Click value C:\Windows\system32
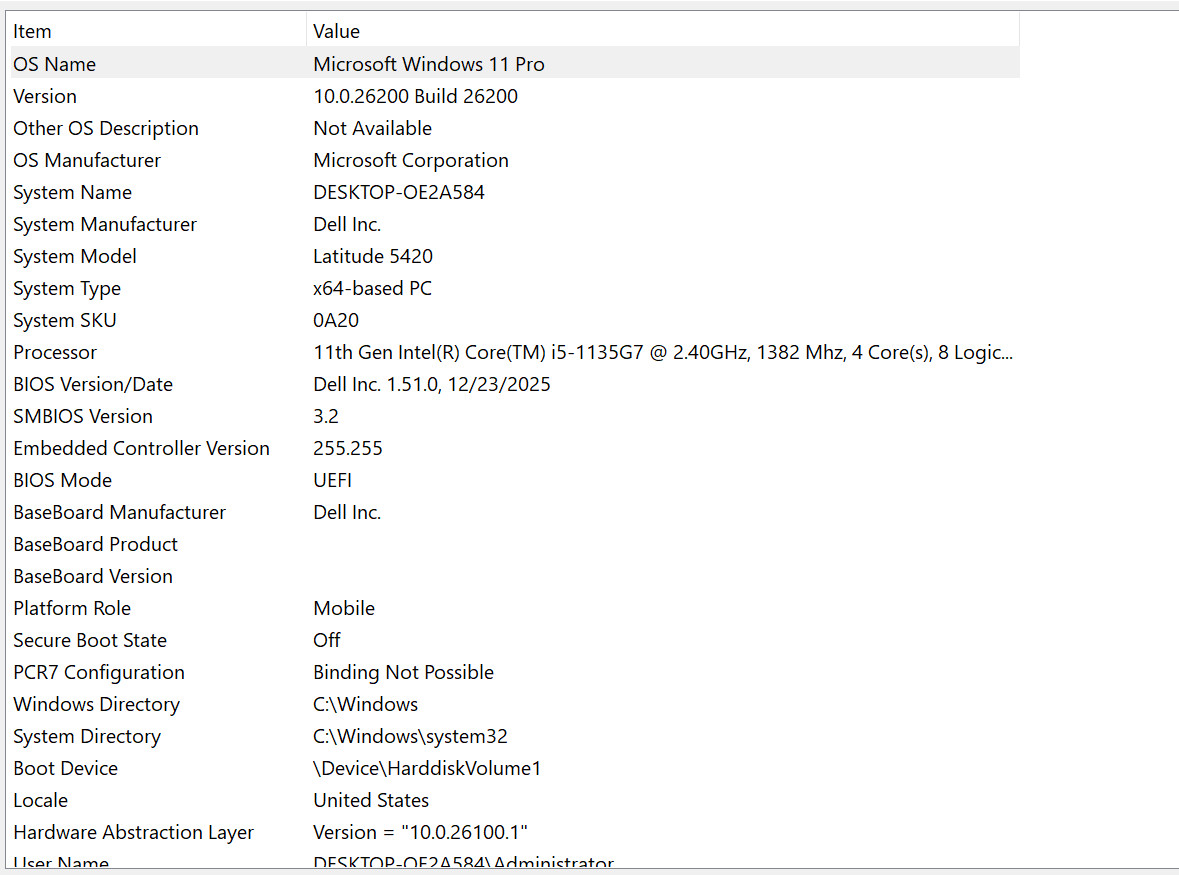Image resolution: width=1179 pixels, height=875 pixels. tap(410, 737)
